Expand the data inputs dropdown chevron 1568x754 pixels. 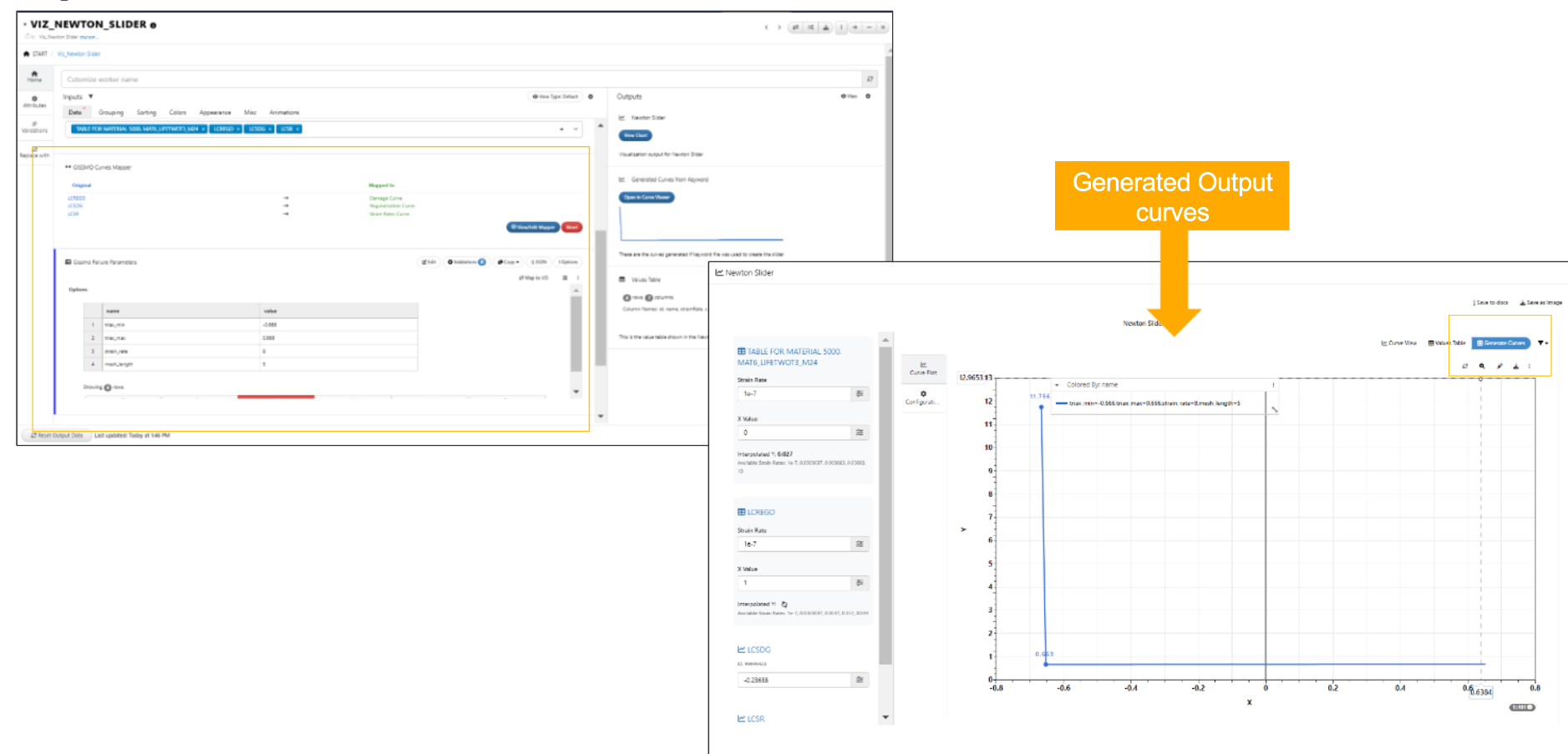tap(576, 129)
